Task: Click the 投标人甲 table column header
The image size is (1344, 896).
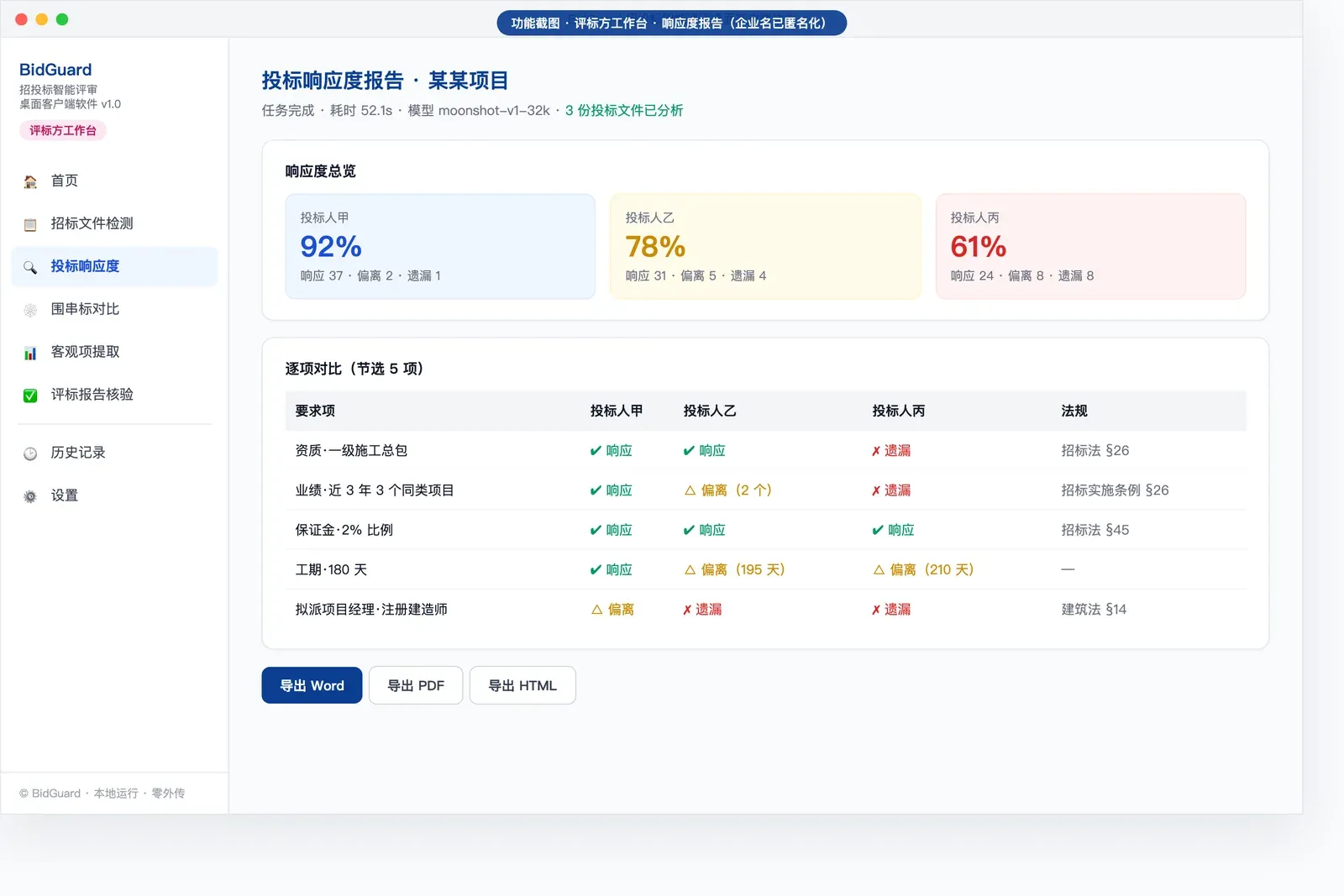Action: coord(617,411)
